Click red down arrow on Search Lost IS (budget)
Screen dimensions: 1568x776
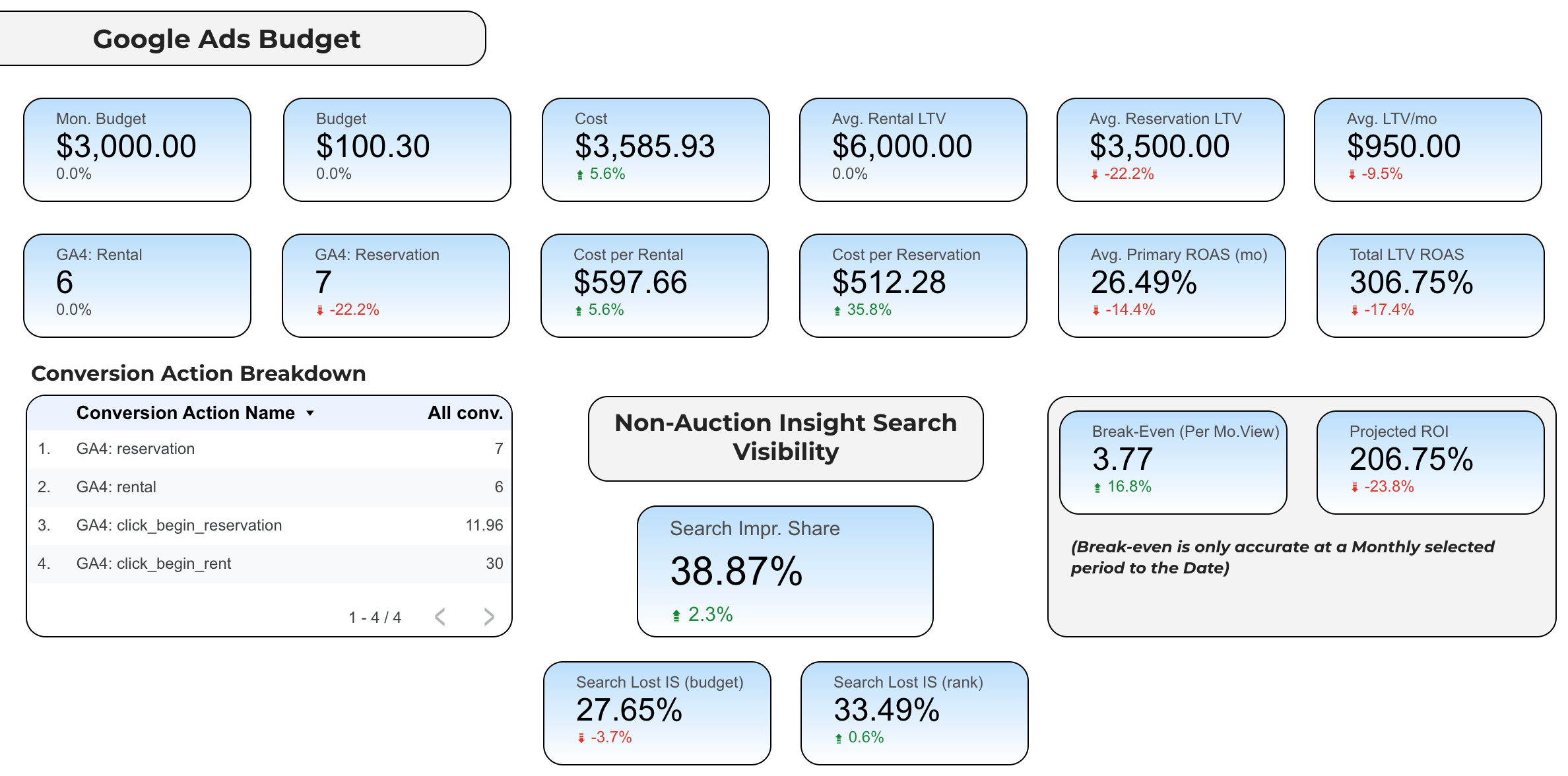coord(581,738)
